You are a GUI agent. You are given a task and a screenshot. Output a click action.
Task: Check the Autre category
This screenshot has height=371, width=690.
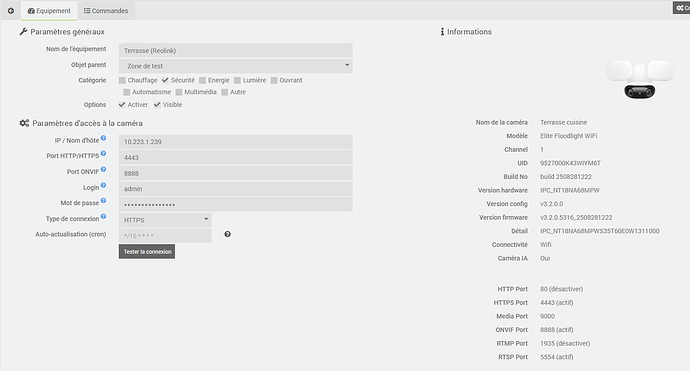[224, 92]
